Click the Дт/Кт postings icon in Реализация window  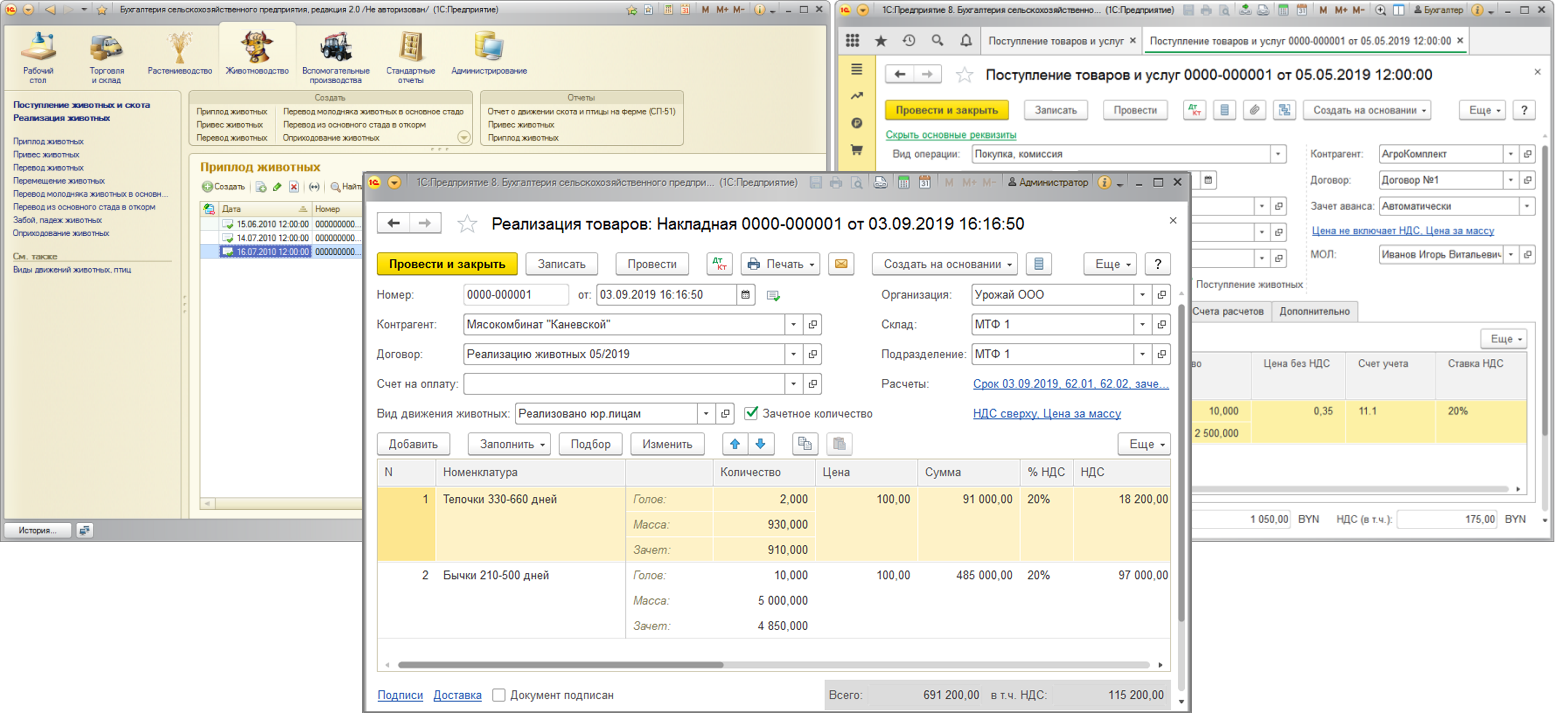719,264
